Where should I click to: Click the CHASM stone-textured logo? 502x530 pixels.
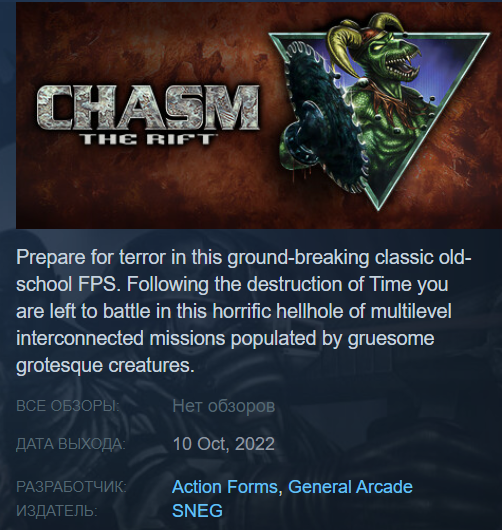coord(148,107)
